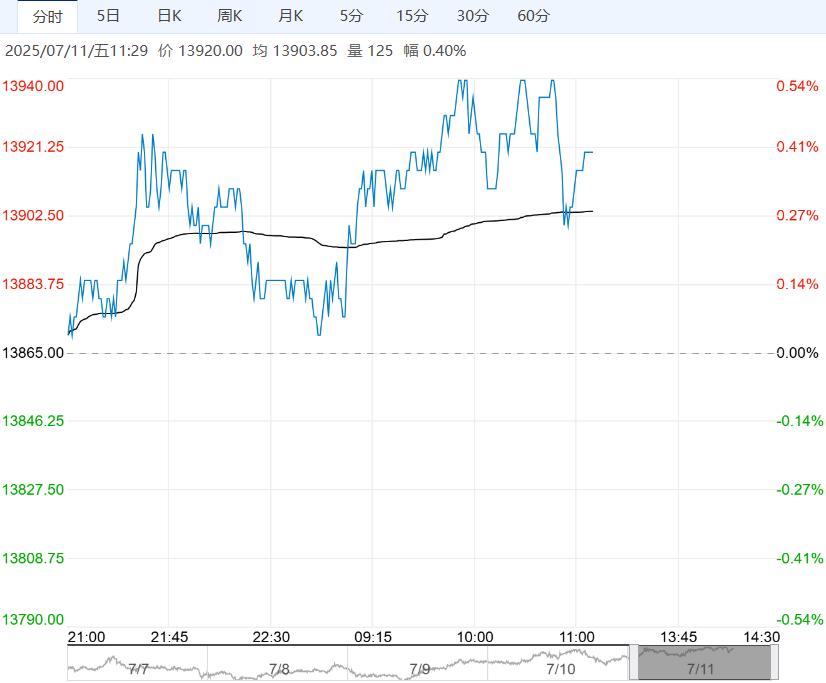Viewport: 826px width, 683px height.
Task: Click the 13940.00 price axis label
Action: click(x=33, y=86)
